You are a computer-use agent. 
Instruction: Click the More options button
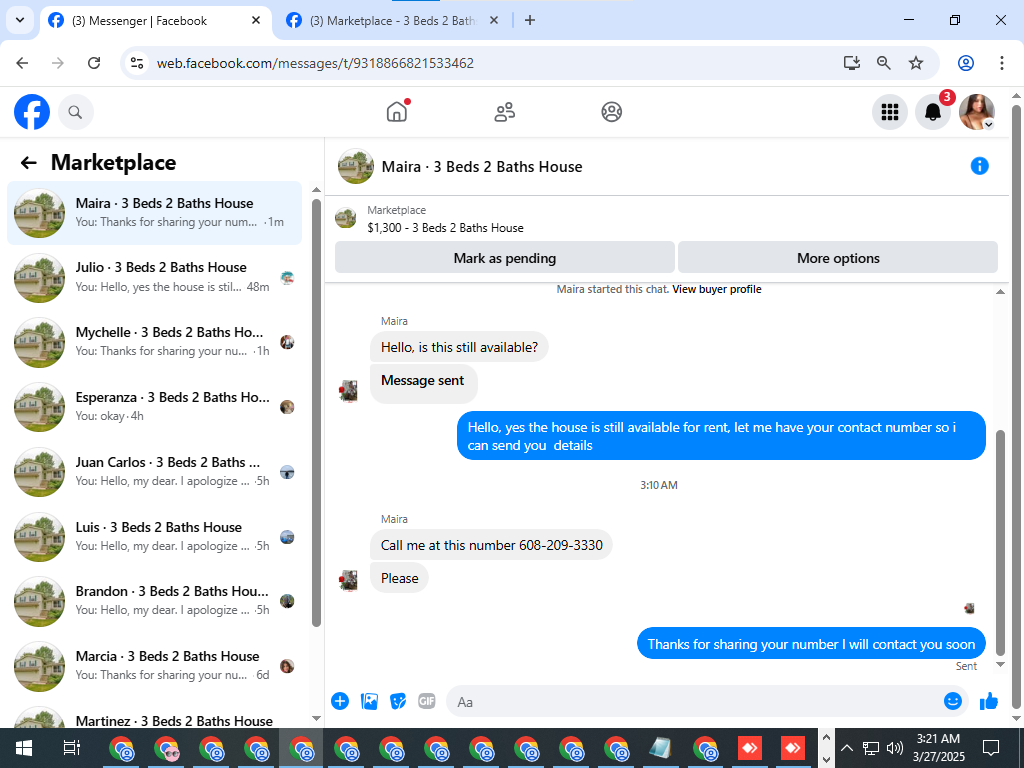[838, 258]
